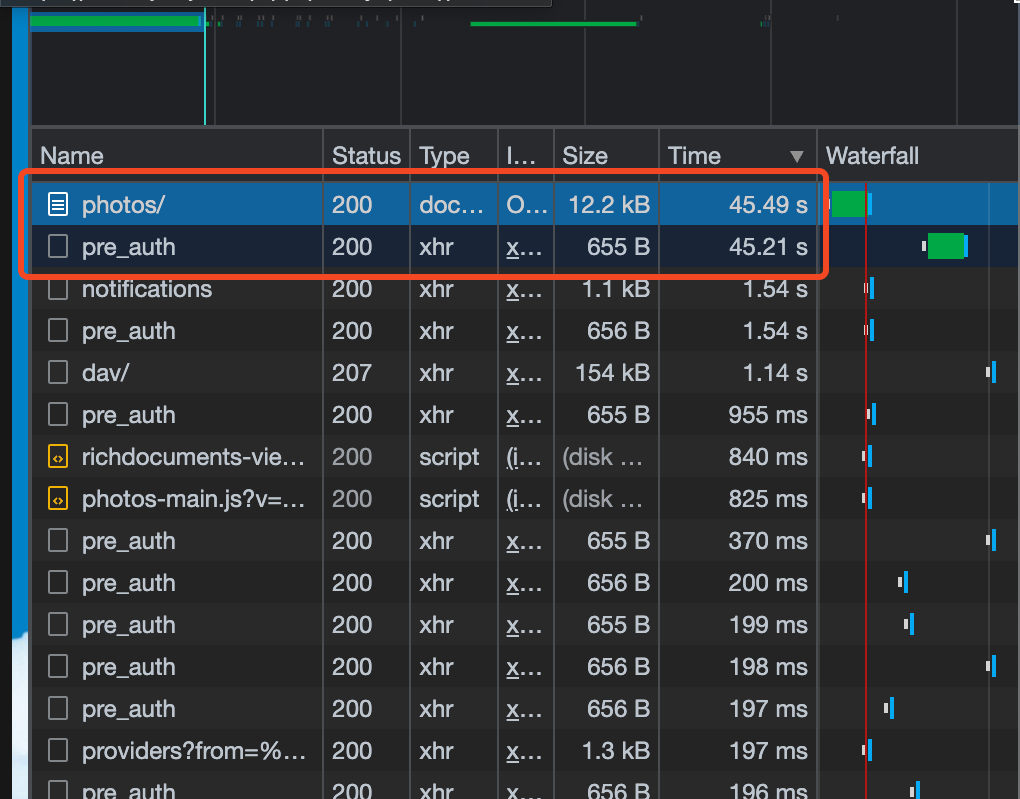Click the script icon beside photos-main.js
Image resolution: width=1020 pixels, height=799 pixels.
coord(57,499)
